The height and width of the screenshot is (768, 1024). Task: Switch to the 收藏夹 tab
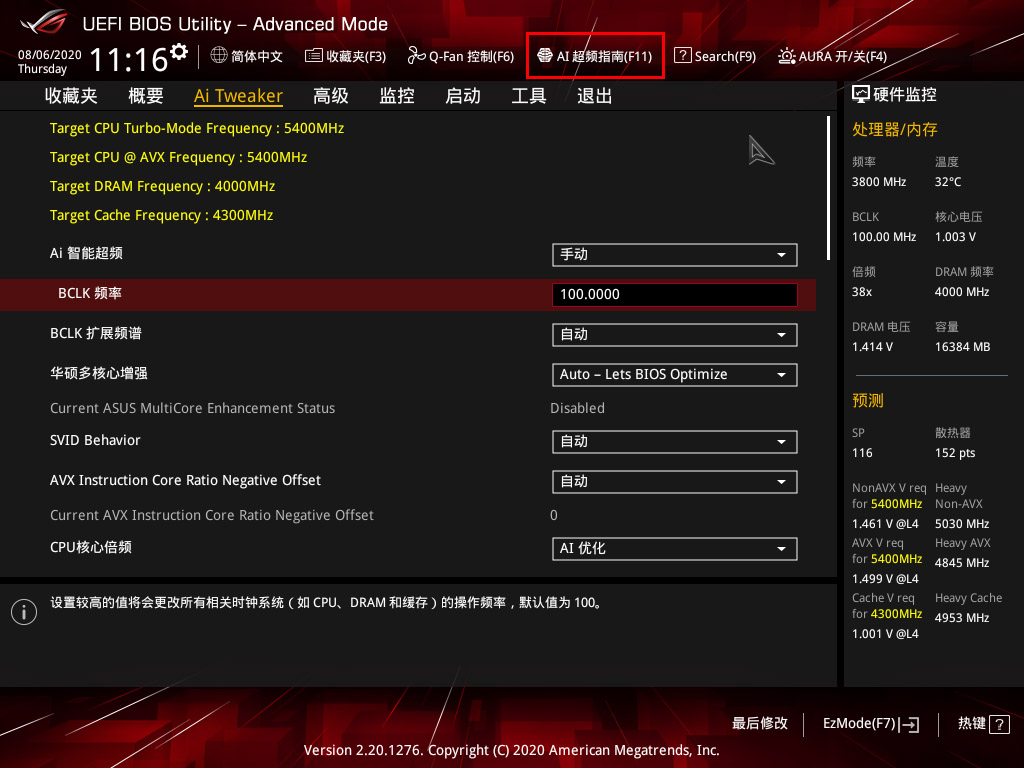click(x=71, y=96)
